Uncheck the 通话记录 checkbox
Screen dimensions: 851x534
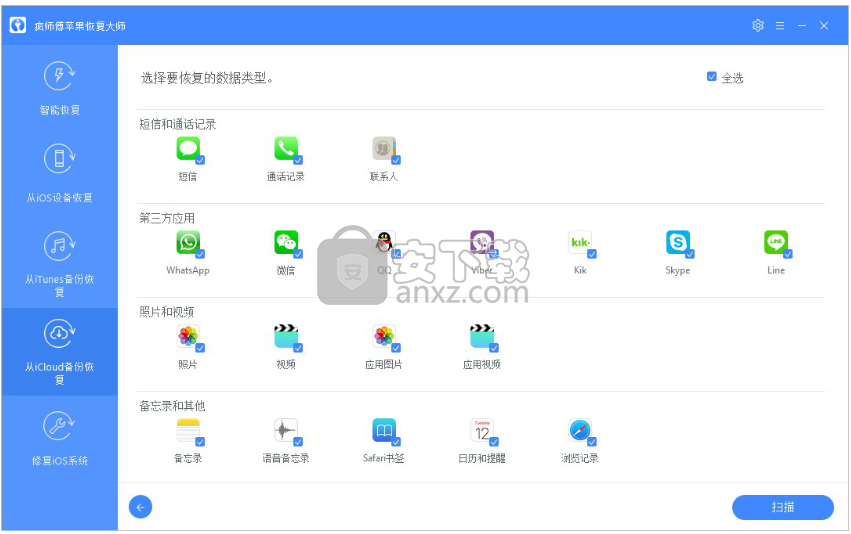298,160
